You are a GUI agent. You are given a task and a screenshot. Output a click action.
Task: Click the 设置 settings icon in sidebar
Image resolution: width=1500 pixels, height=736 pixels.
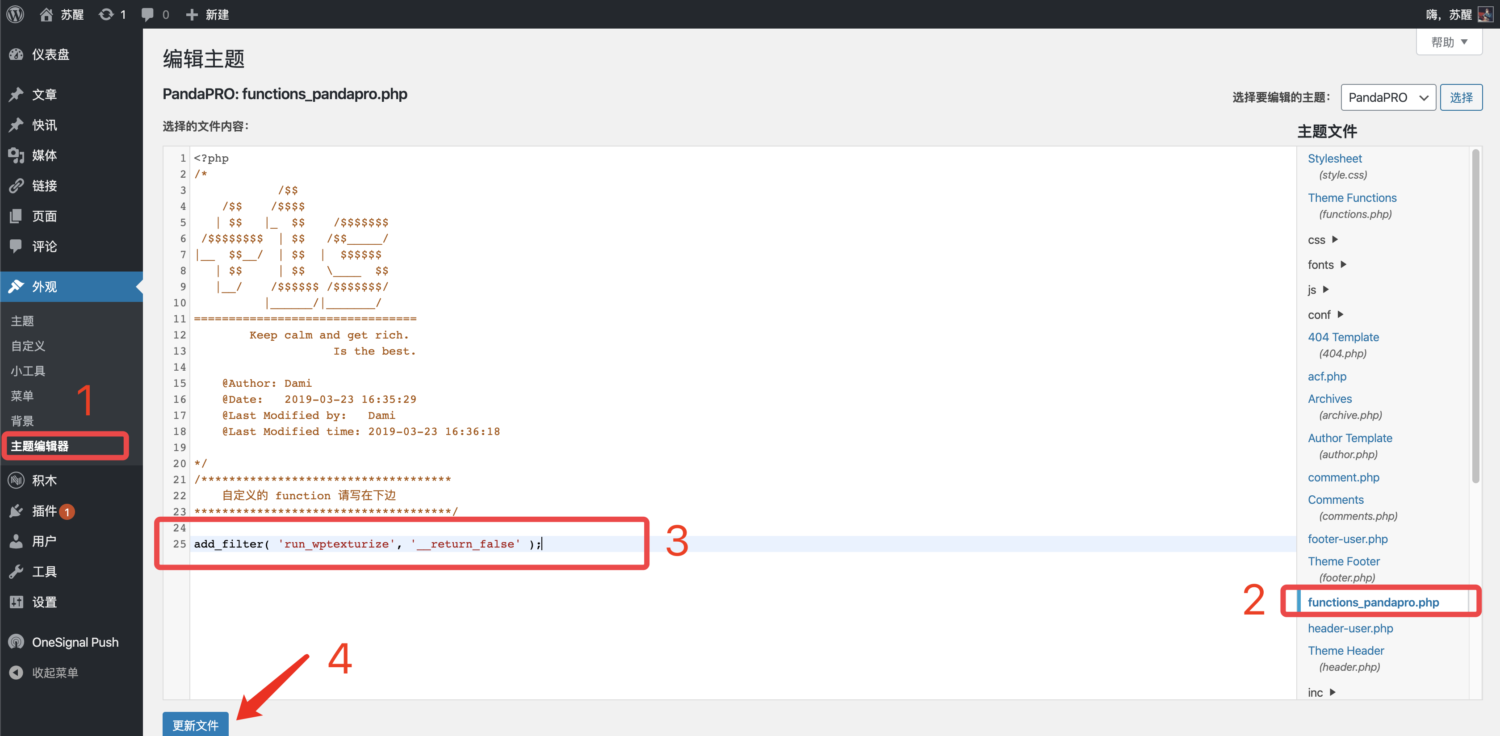pyautogui.click(x=16, y=602)
